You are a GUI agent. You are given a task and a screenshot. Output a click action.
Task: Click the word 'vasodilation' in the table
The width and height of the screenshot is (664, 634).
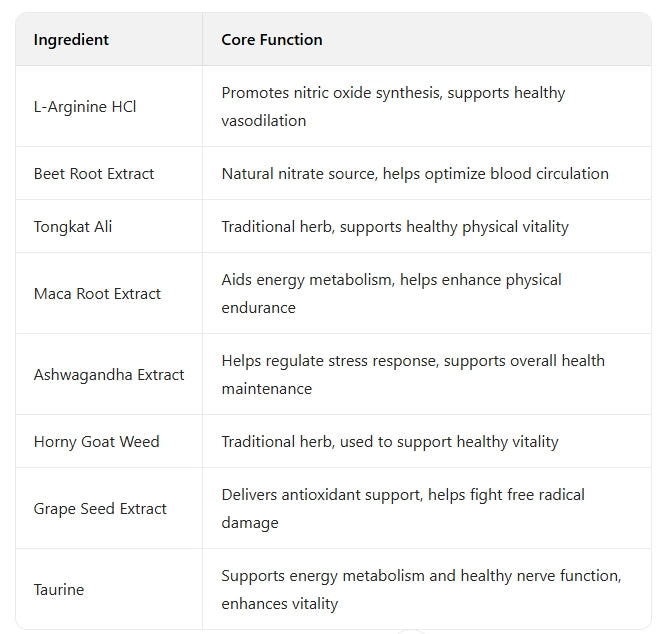tap(264, 121)
